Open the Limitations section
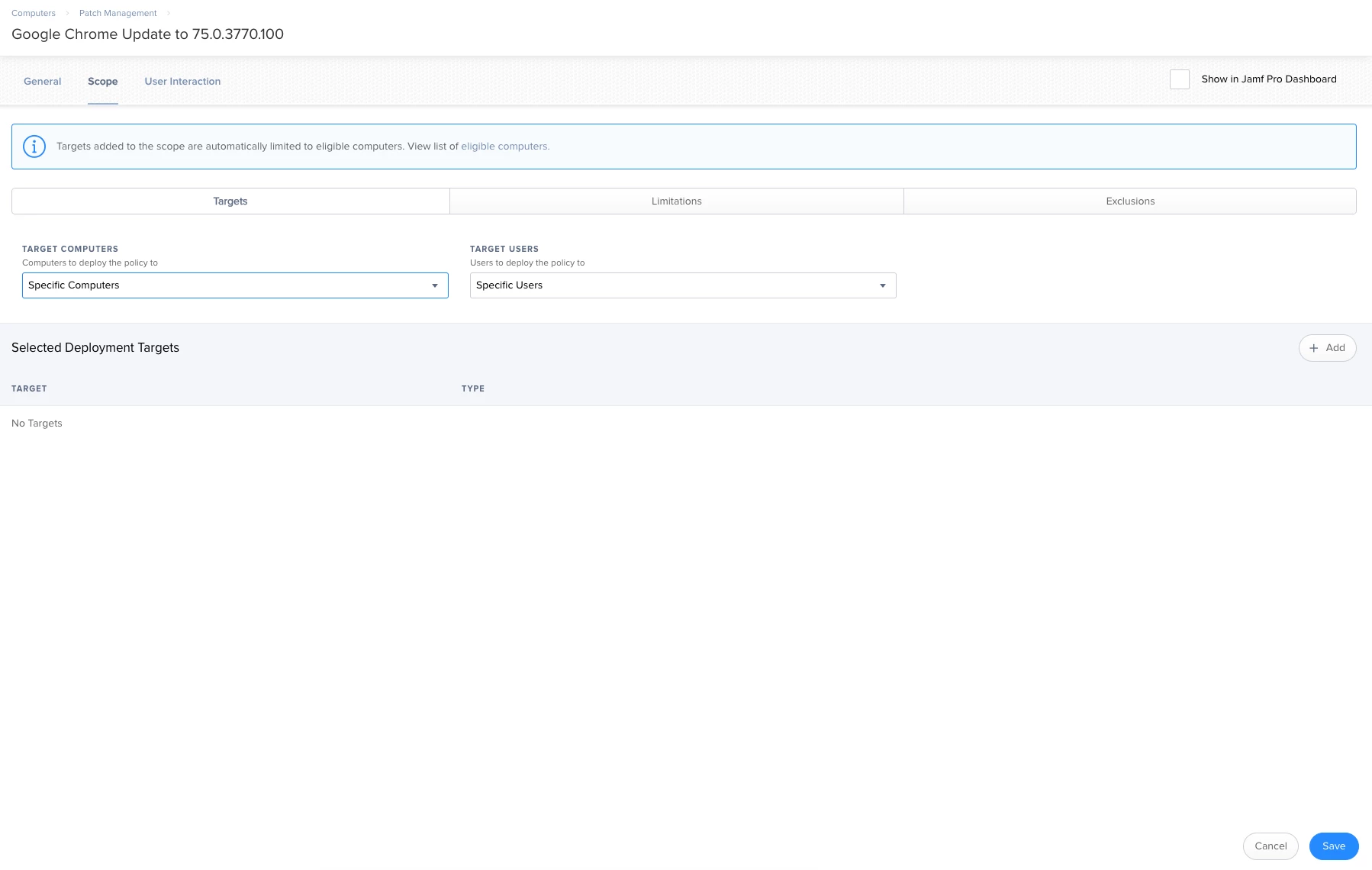The image size is (1372, 870). (x=677, y=201)
